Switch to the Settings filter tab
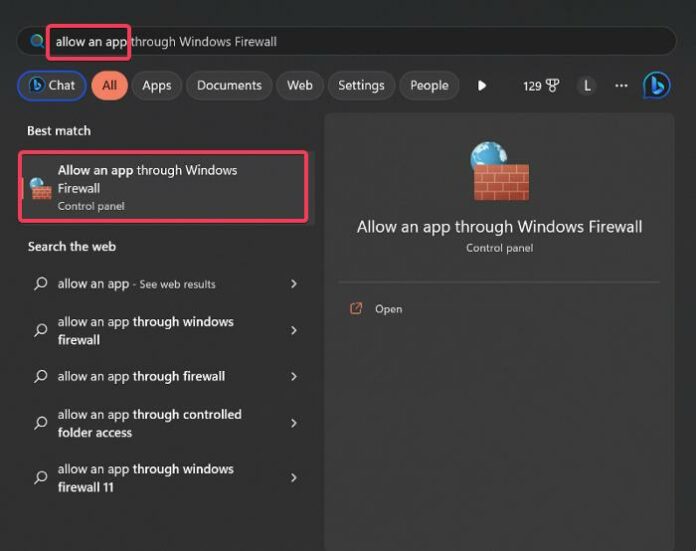 (361, 86)
